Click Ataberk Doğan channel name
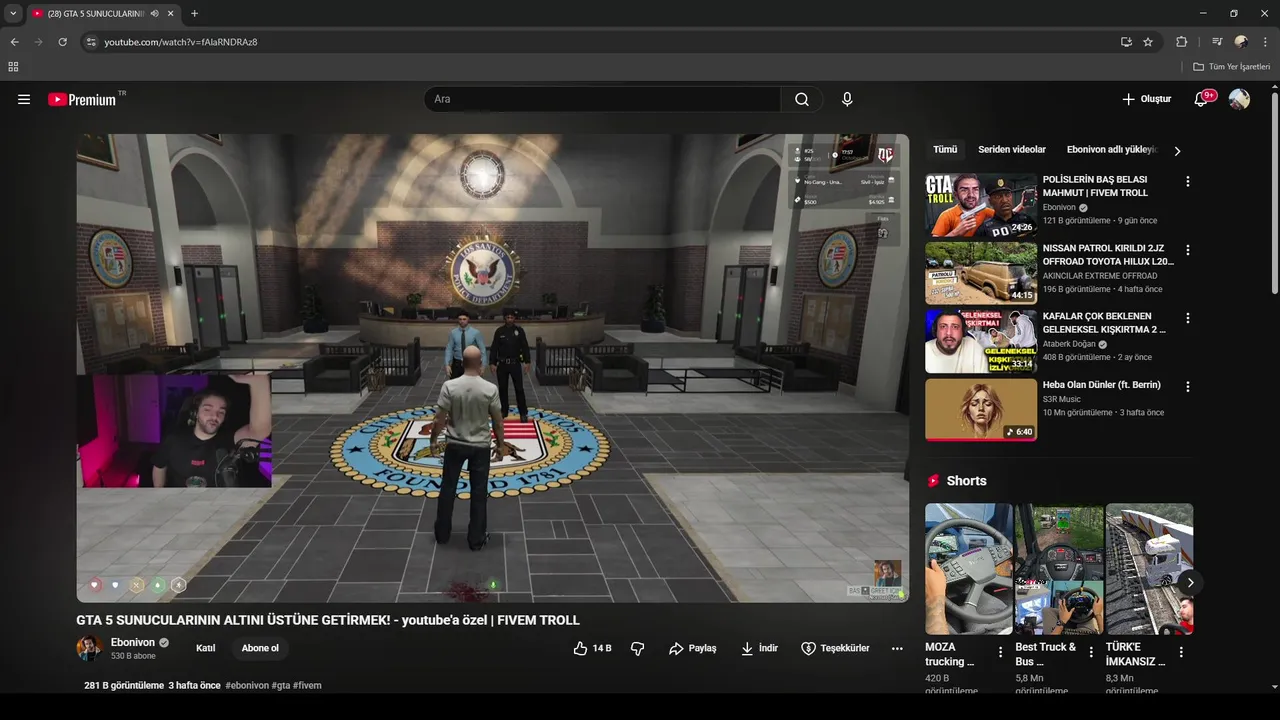Viewport: 1280px width, 720px height. pyautogui.click(x=1069, y=344)
